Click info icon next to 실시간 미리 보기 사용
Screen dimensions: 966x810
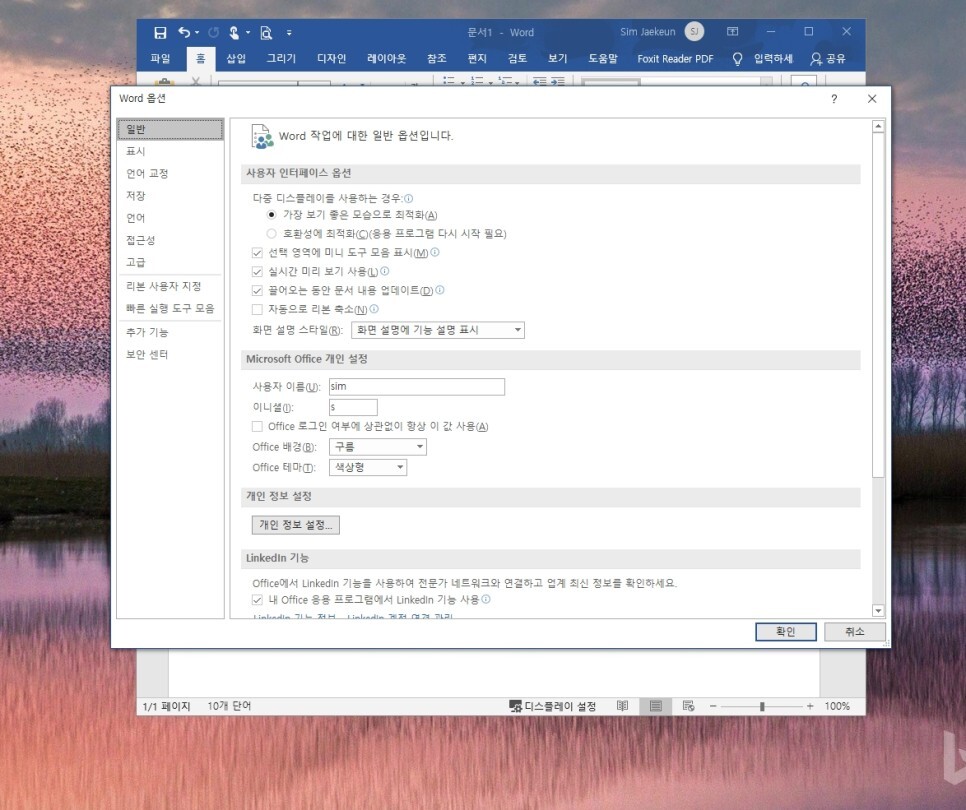point(384,271)
